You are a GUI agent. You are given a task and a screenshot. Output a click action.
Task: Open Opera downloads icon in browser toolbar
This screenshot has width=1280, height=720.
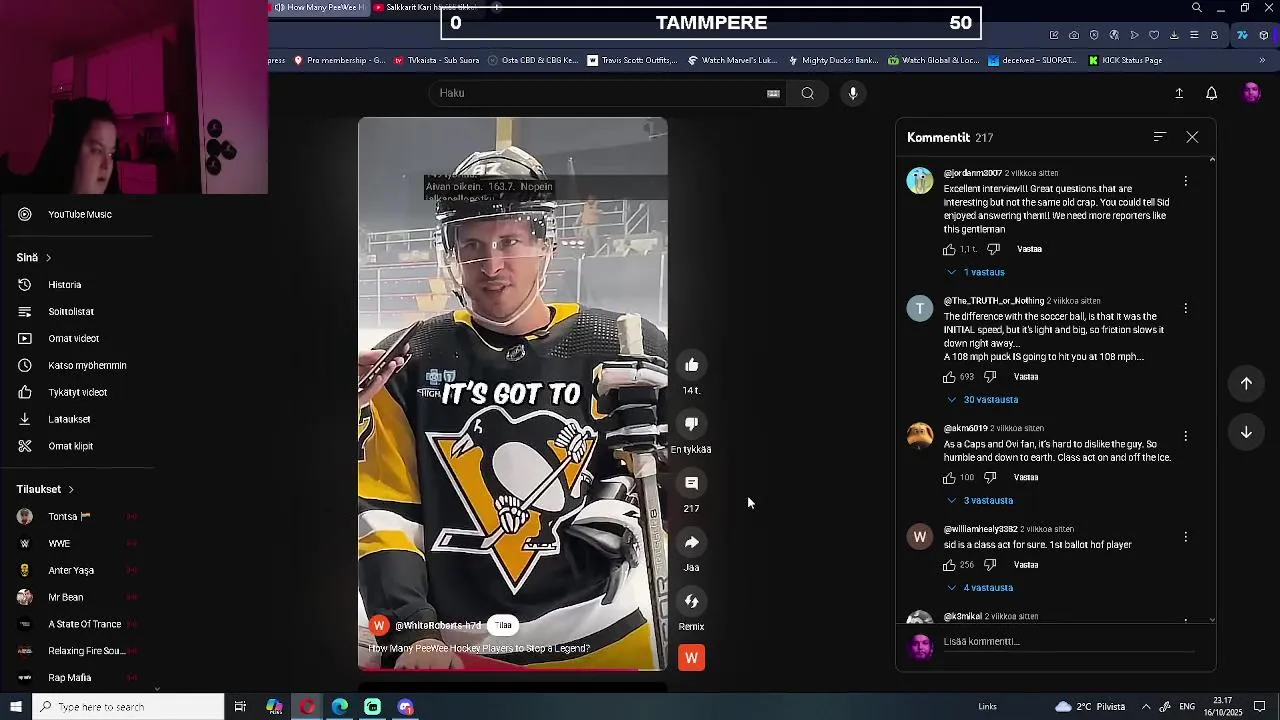(x=1174, y=35)
